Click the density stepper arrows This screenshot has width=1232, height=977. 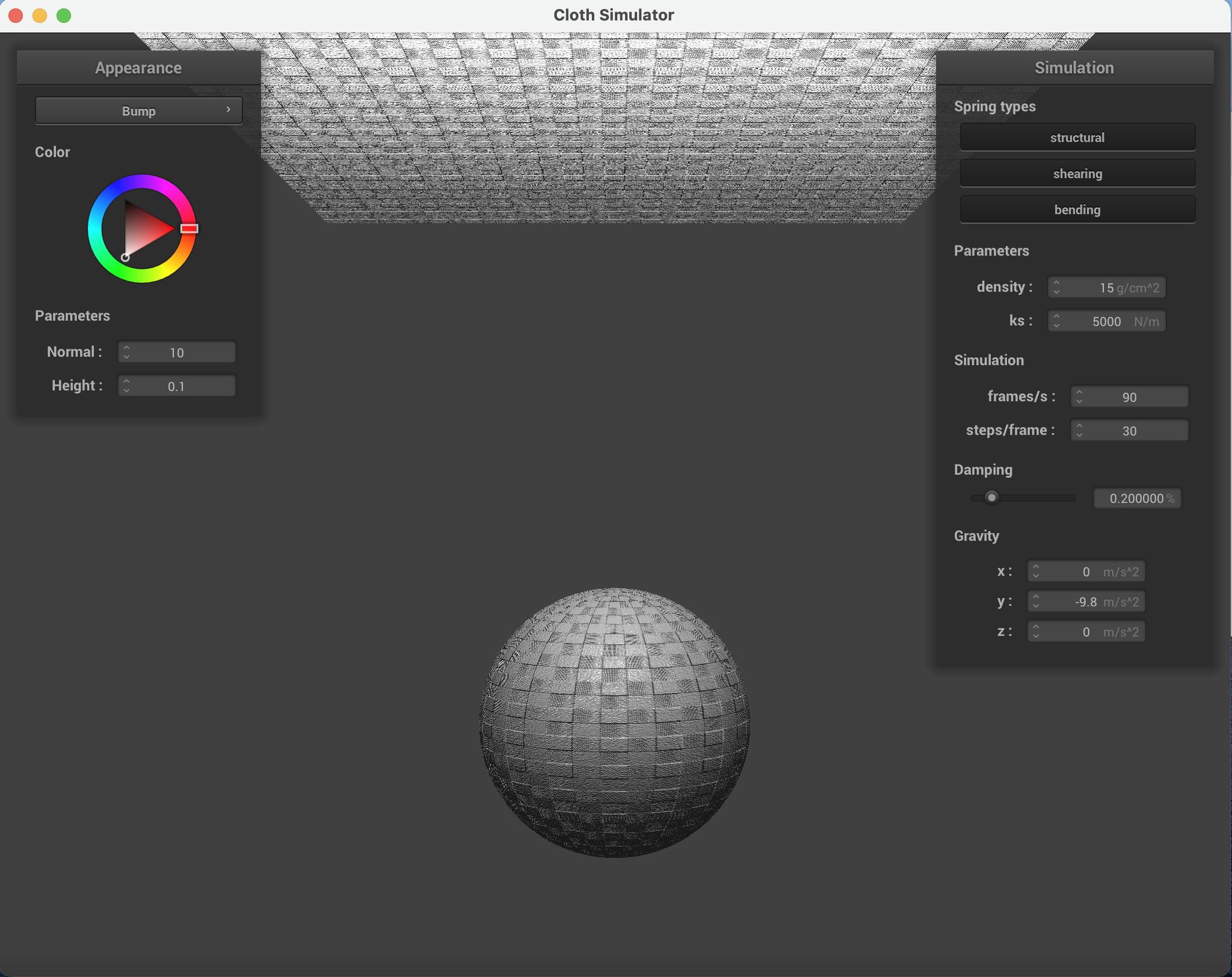tap(1056, 288)
